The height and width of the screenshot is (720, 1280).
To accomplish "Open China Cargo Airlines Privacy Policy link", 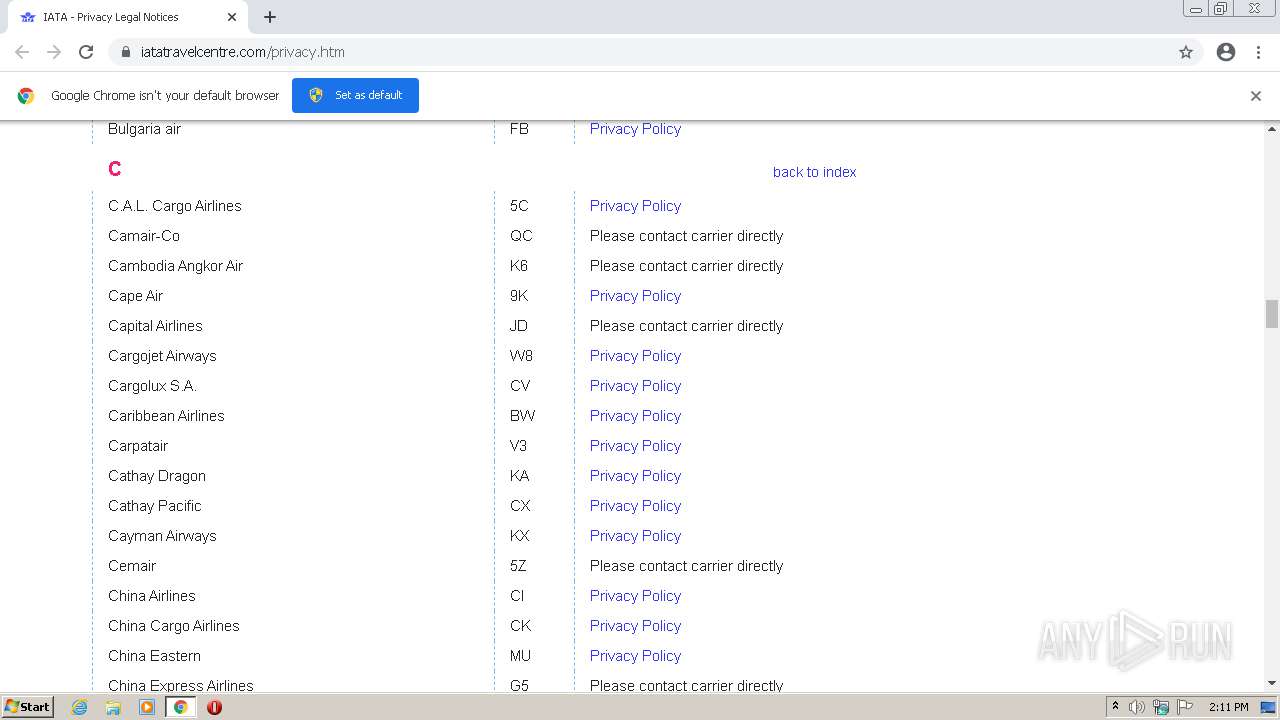I will coord(635,626).
